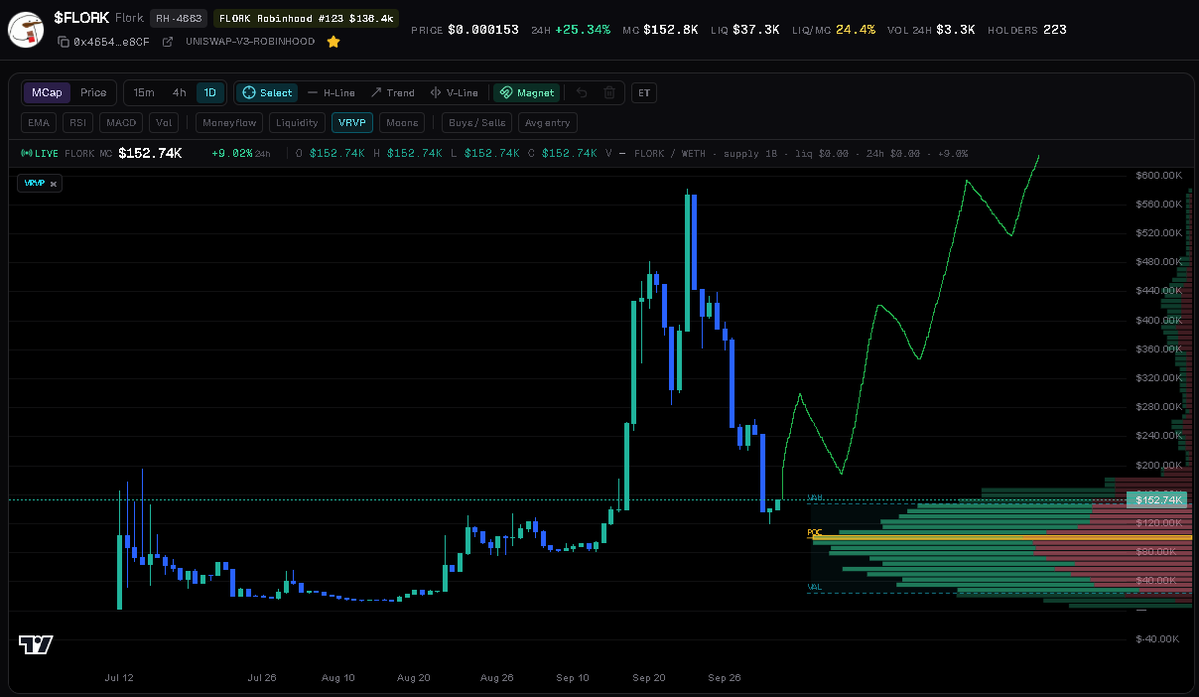This screenshot has height=697, width=1199.
Task: Activate the Select crosshair tool
Action: click(x=267, y=92)
